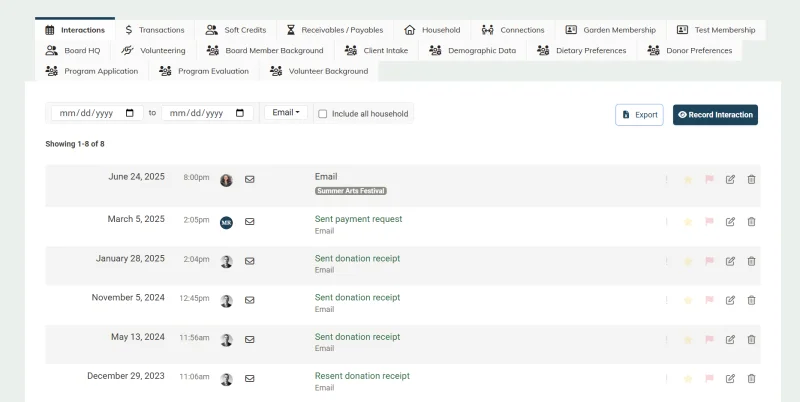Image resolution: width=800 pixels, height=402 pixels.
Task: Flag the March 5, 2025 payment request row
Action: (x=709, y=222)
